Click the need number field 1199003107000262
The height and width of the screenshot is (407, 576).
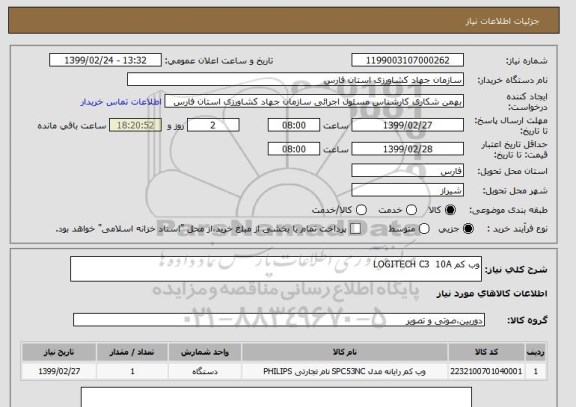point(407,60)
